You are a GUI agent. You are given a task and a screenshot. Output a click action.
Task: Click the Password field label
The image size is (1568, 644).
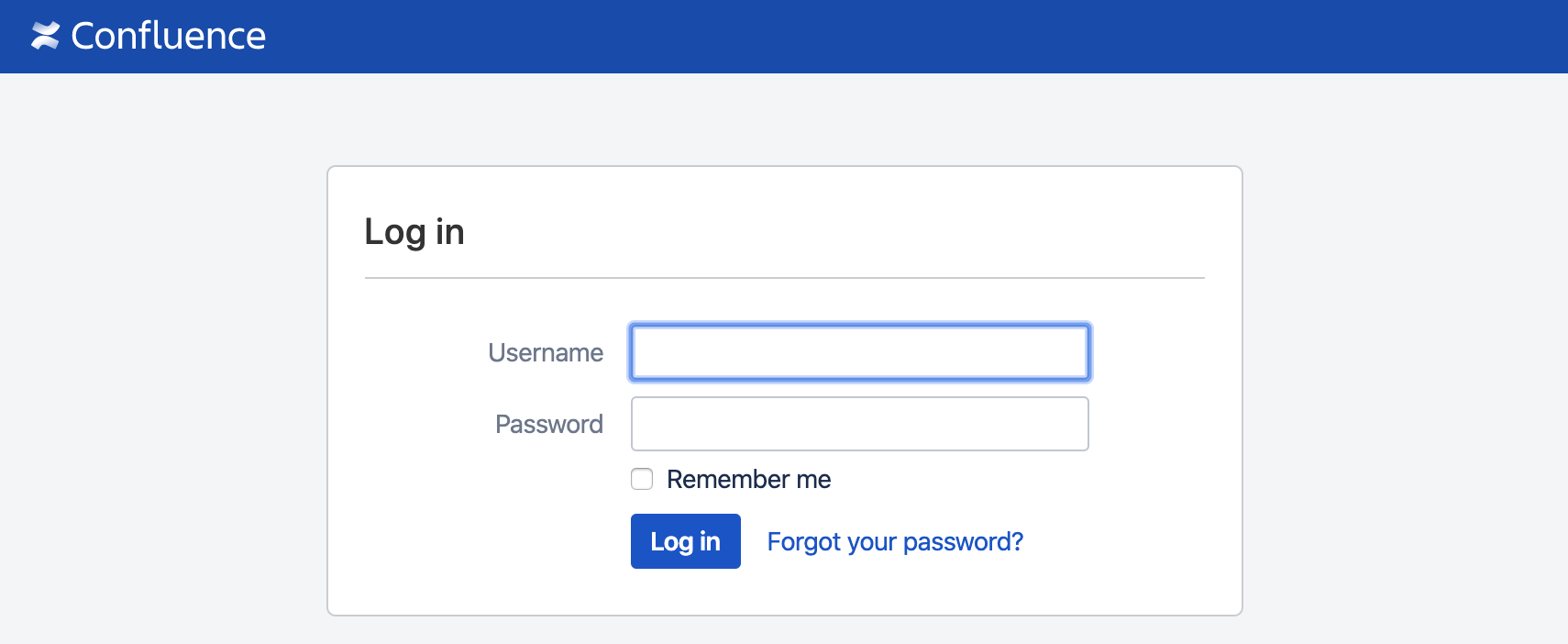click(x=549, y=424)
